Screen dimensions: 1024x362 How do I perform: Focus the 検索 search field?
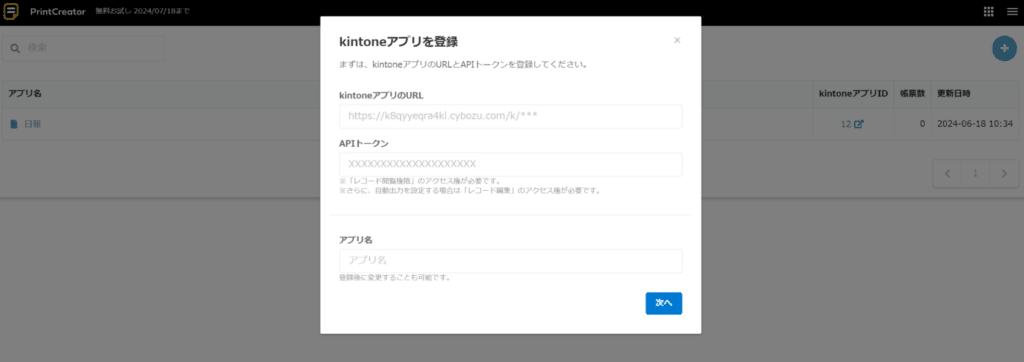84,48
